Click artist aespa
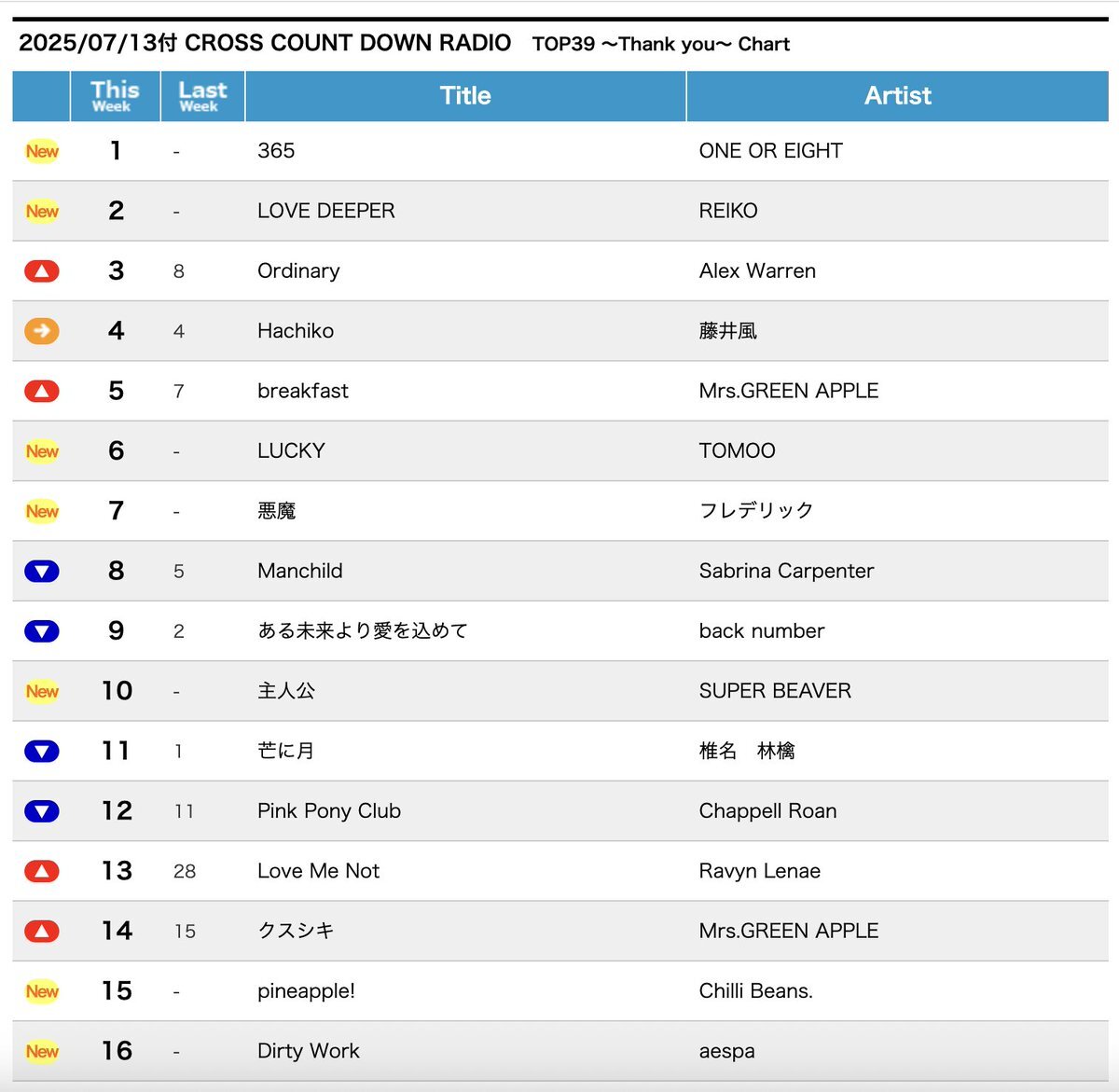Screen dimensions: 1119x1092 [x=727, y=1051]
